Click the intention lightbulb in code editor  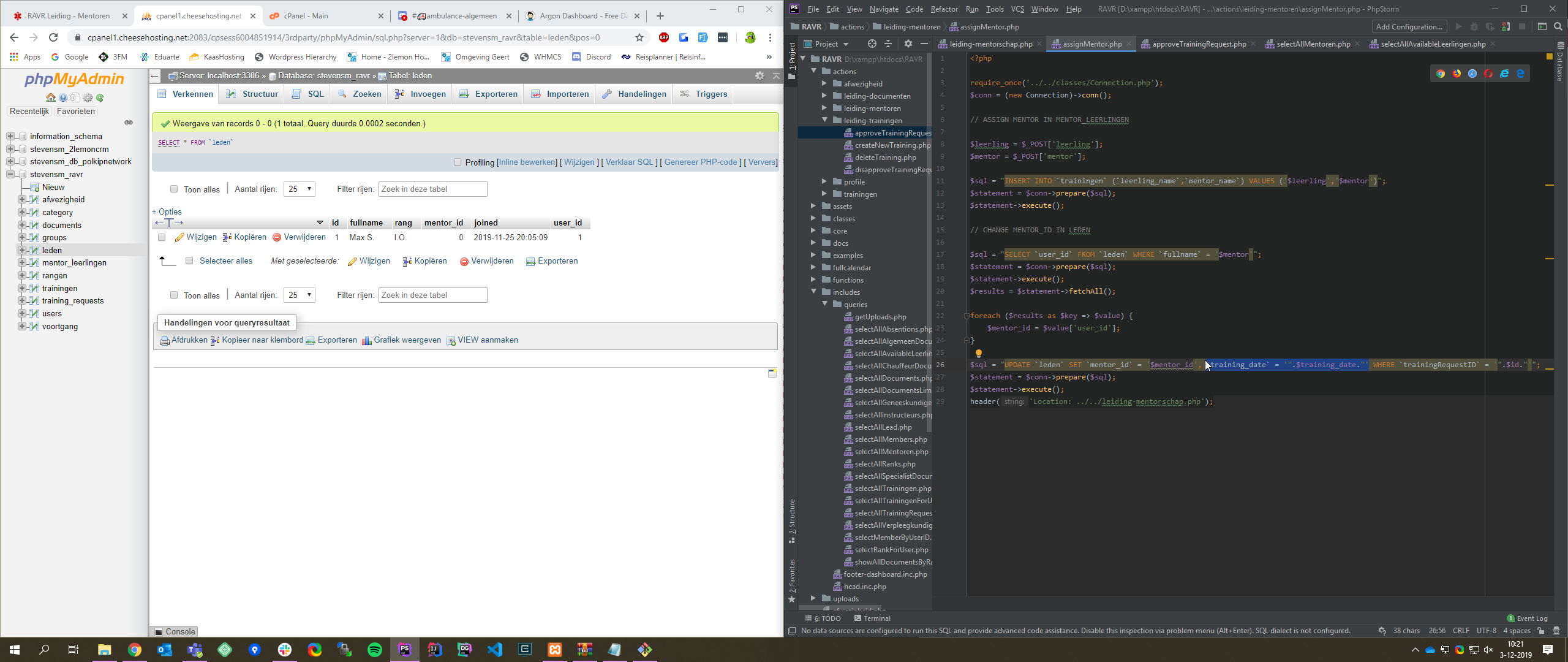[x=978, y=353]
